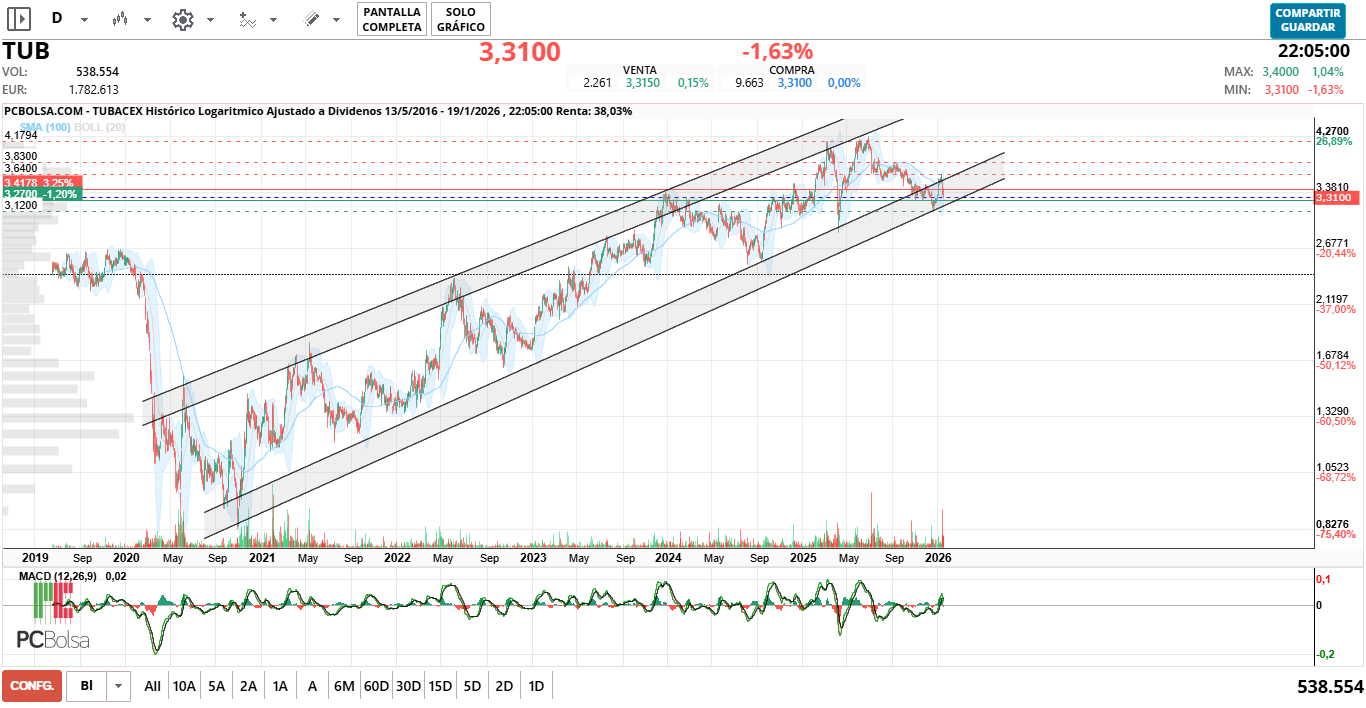Select the 2A time range

tap(248, 686)
